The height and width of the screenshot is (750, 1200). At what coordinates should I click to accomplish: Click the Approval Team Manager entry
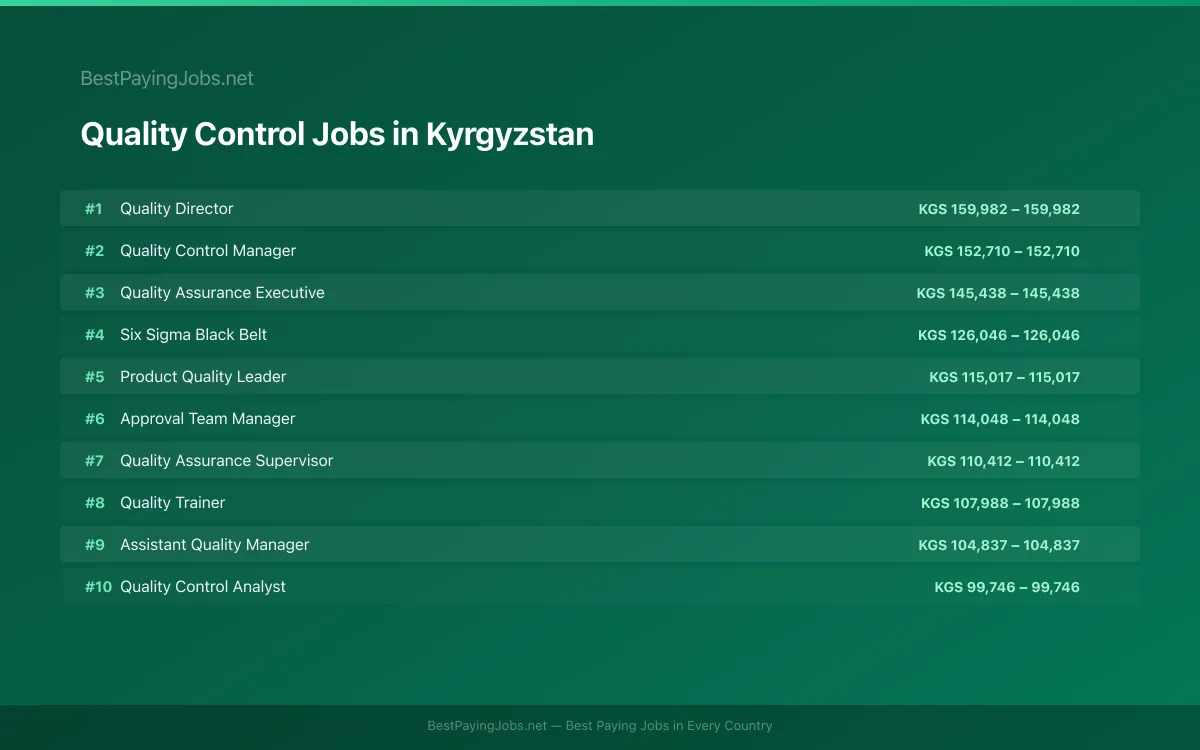tap(208, 419)
